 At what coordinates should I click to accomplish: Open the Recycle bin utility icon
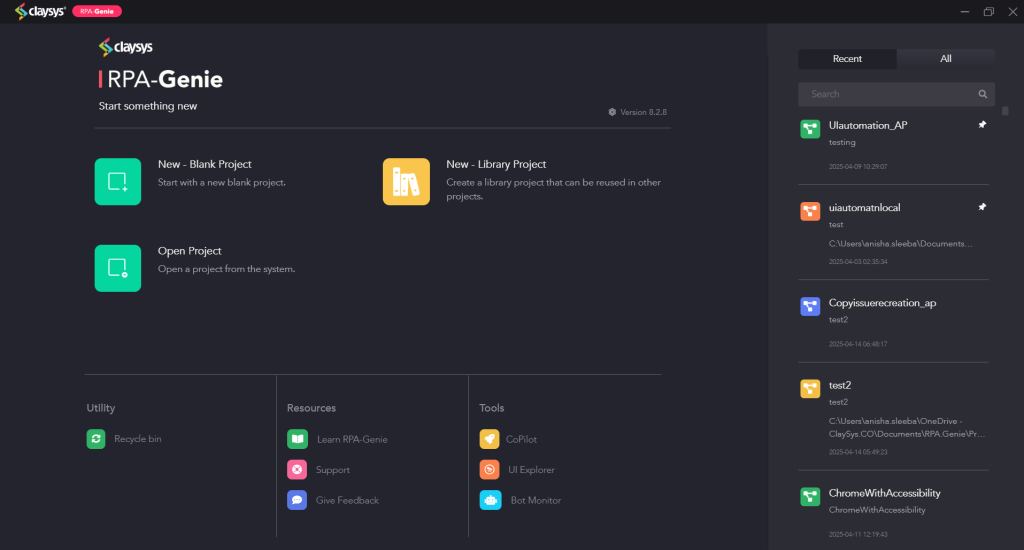[96, 439]
